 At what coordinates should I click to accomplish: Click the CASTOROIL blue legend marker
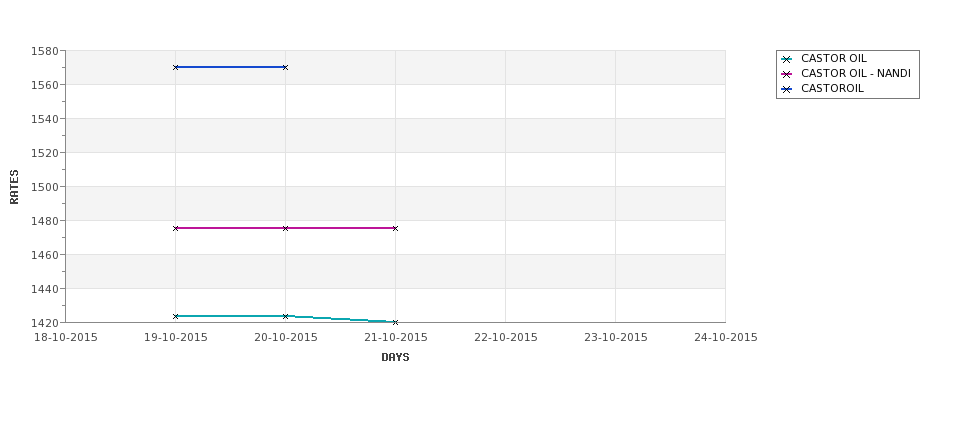point(787,90)
